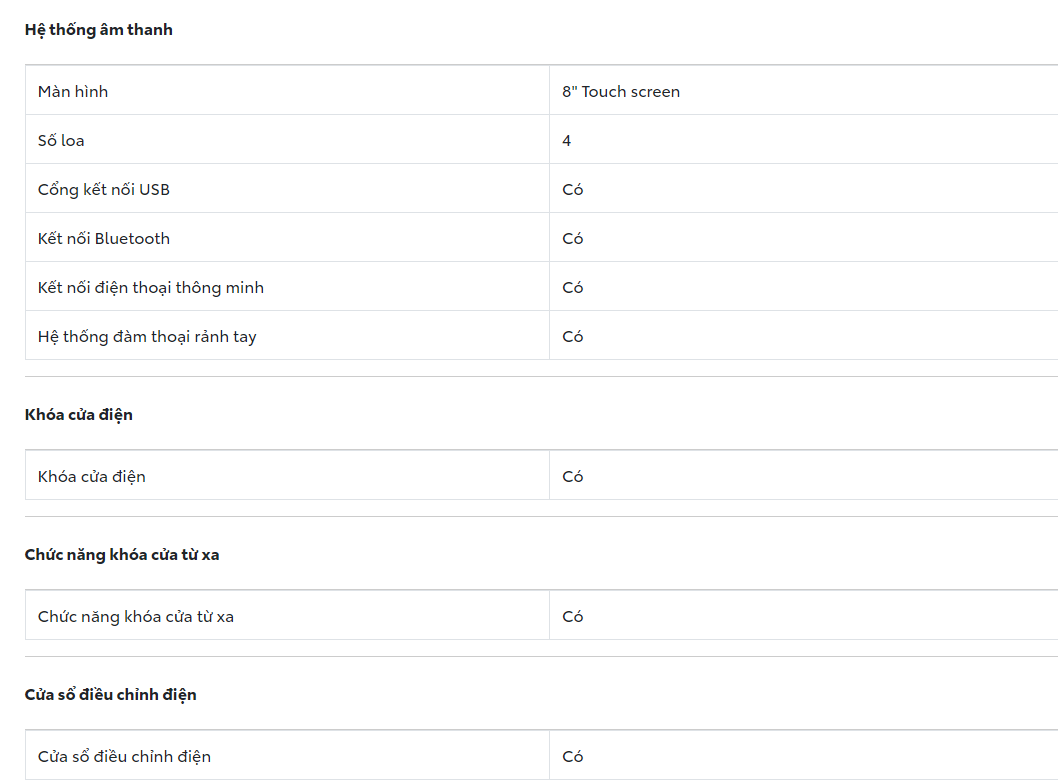Select the "Số loa" row label

click(x=61, y=141)
